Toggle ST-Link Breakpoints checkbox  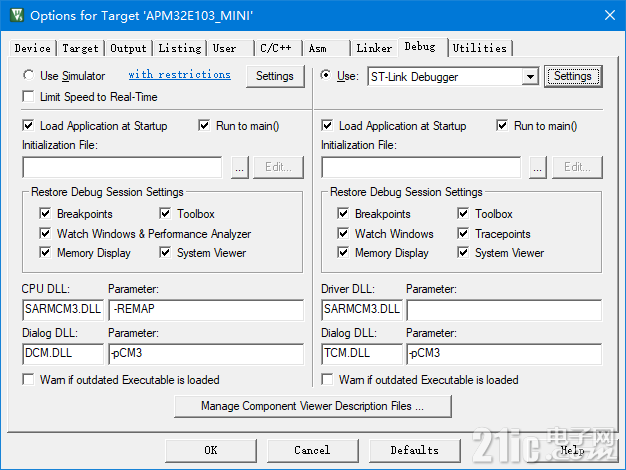[x=343, y=213]
